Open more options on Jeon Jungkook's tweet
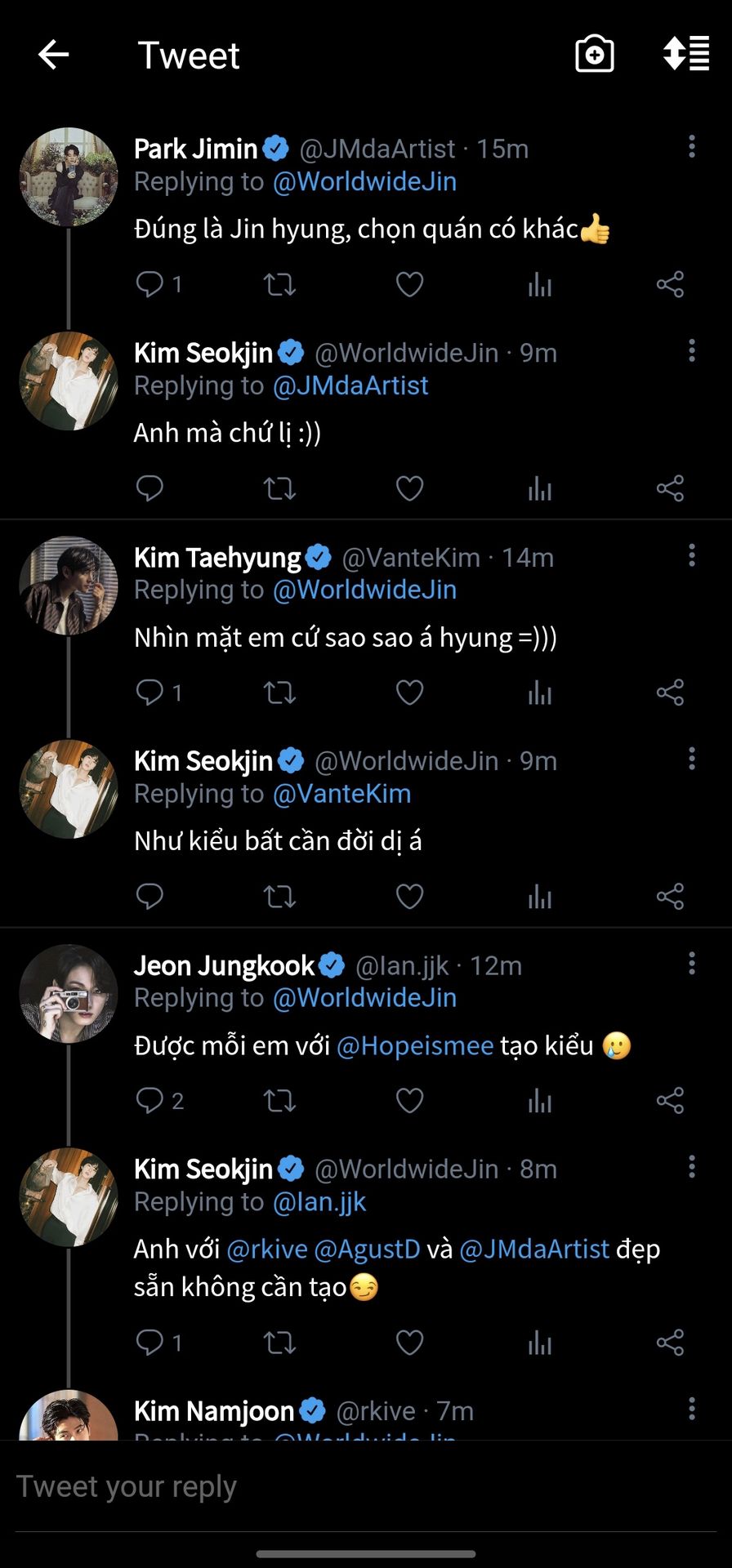 coord(692,964)
